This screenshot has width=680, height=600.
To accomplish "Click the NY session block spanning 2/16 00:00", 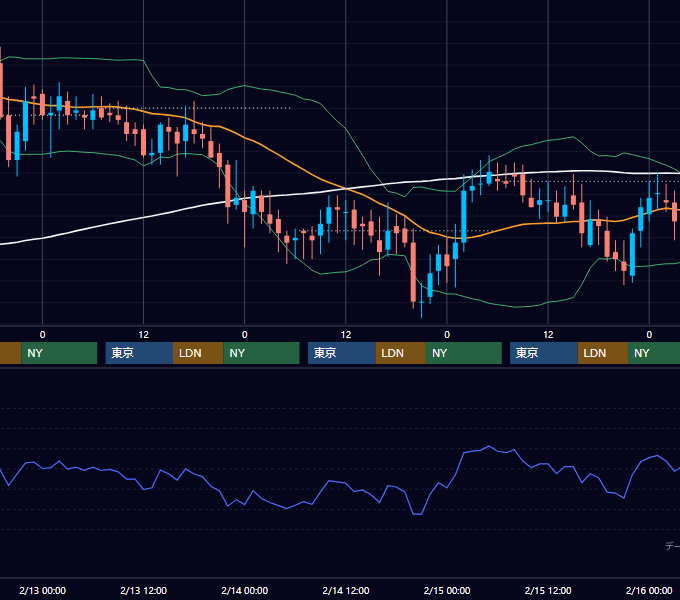I will point(654,353).
